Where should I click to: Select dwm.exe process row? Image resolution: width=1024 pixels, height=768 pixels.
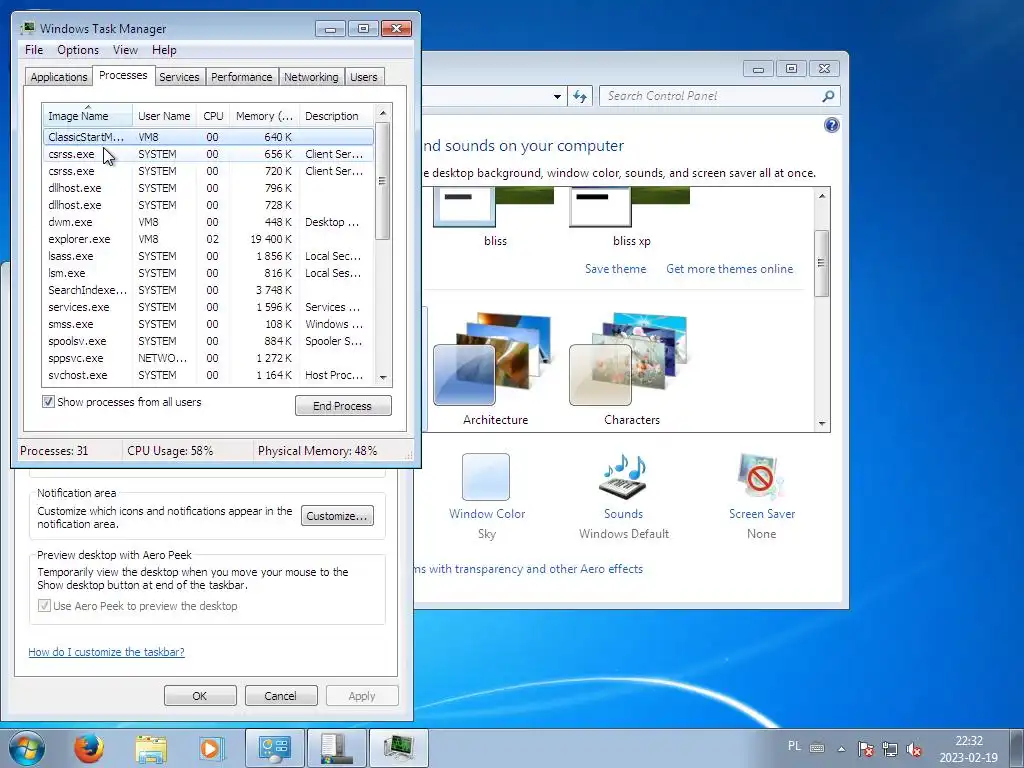pos(209,222)
